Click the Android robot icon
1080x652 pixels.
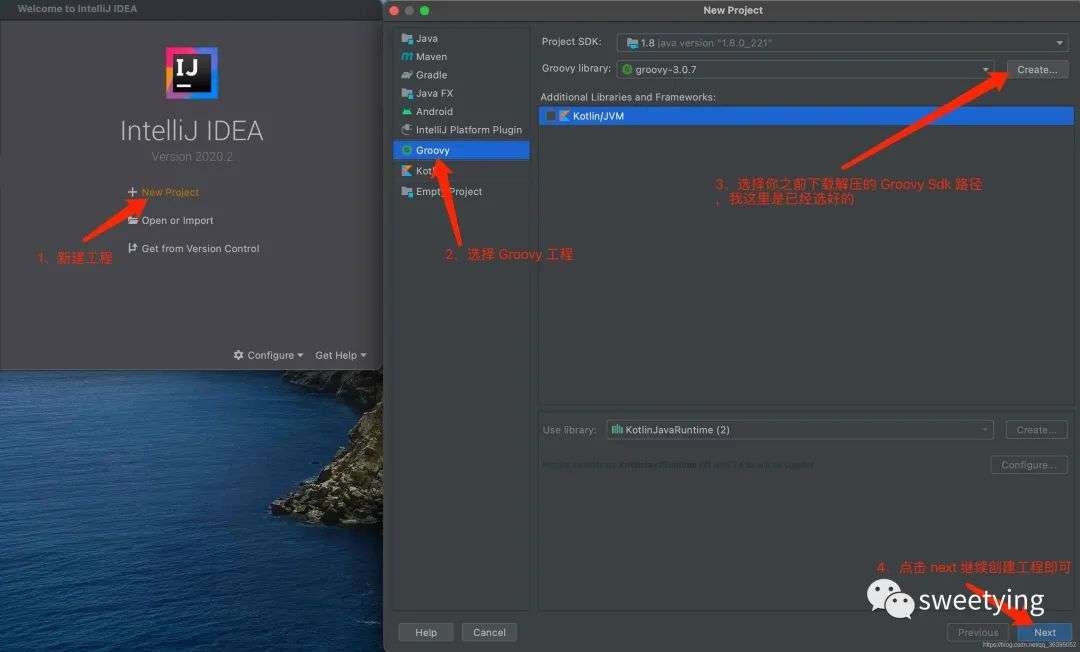(407, 112)
